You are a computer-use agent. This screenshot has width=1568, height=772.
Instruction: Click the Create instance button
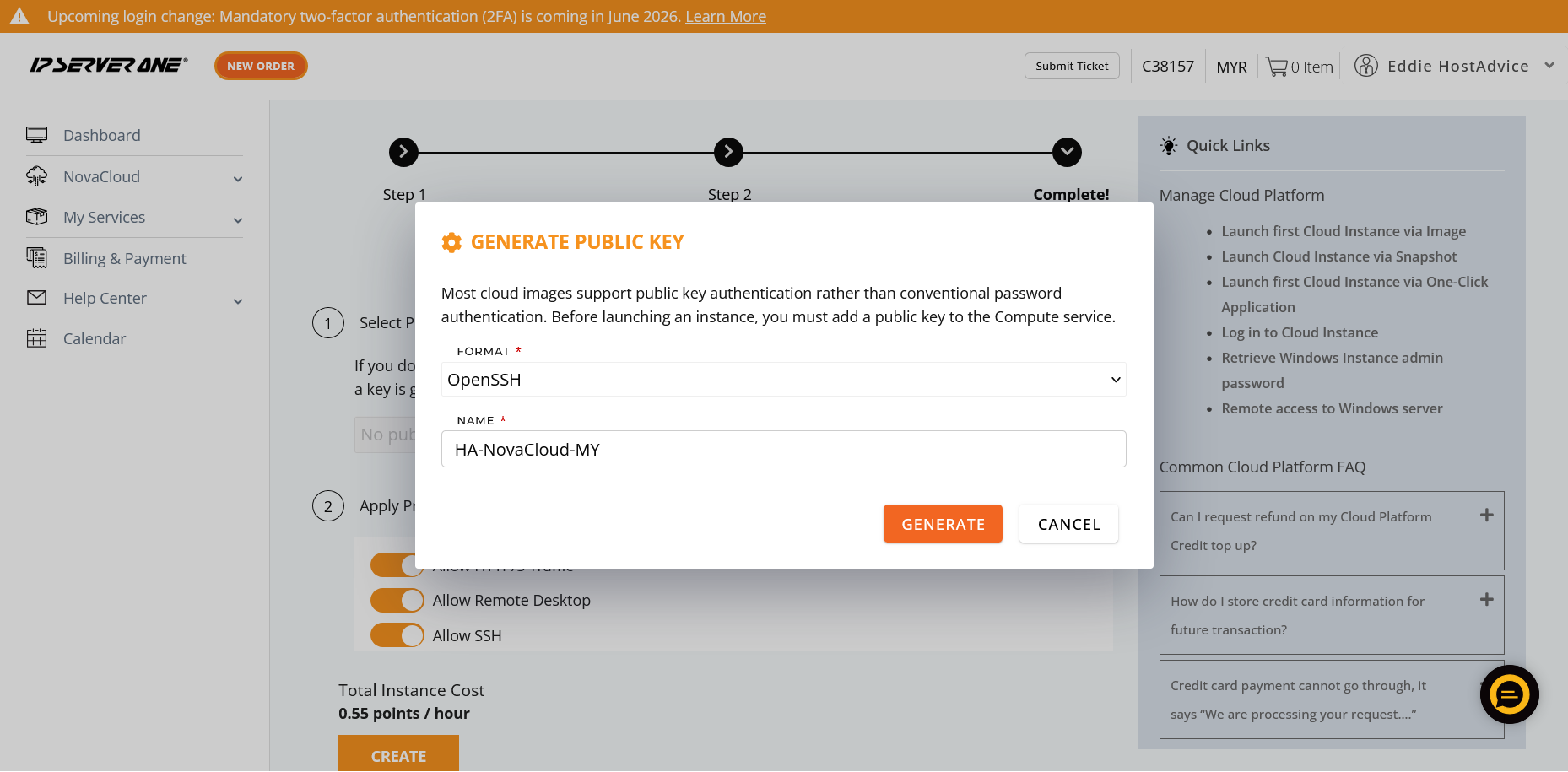(398, 753)
